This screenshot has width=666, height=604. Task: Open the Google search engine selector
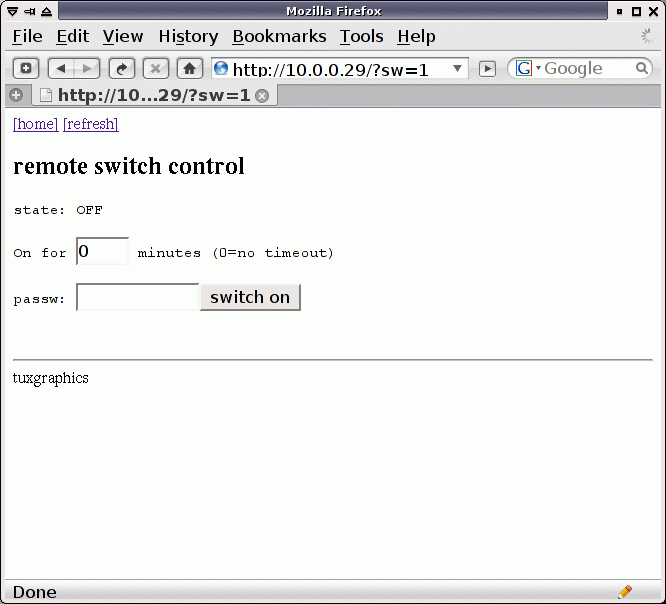528,68
